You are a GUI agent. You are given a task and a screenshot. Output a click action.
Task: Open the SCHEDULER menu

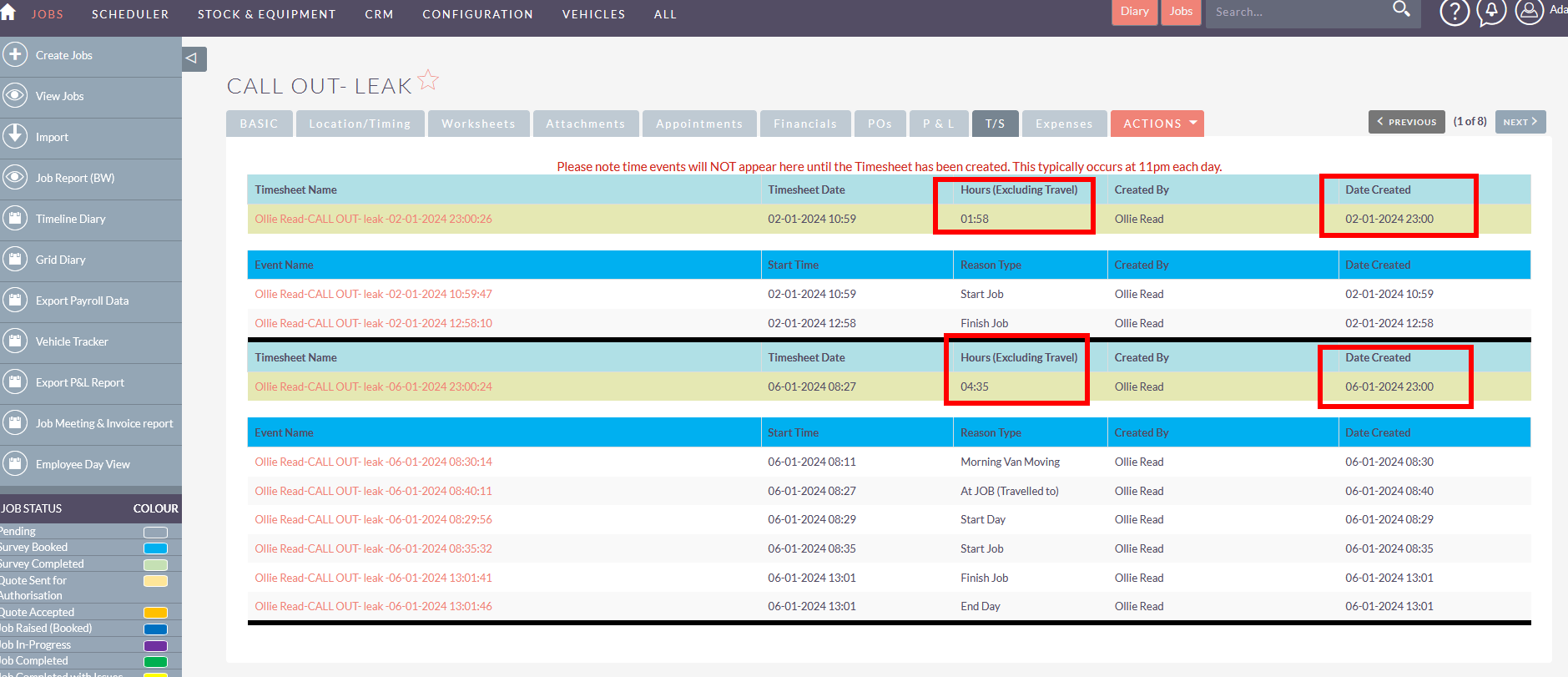[130, 14]
